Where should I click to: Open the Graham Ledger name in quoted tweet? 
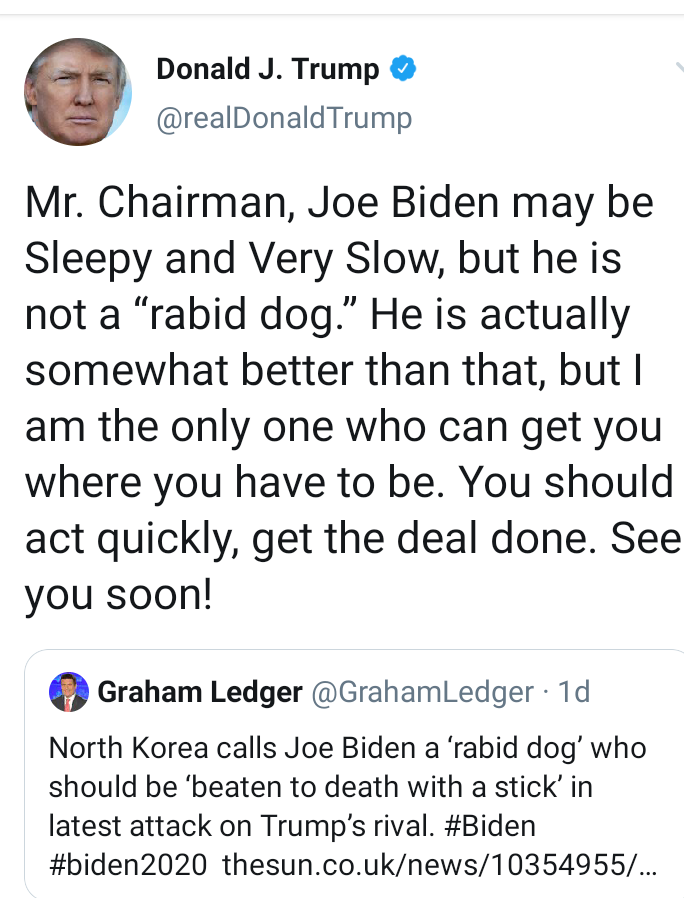coord(200,692)
